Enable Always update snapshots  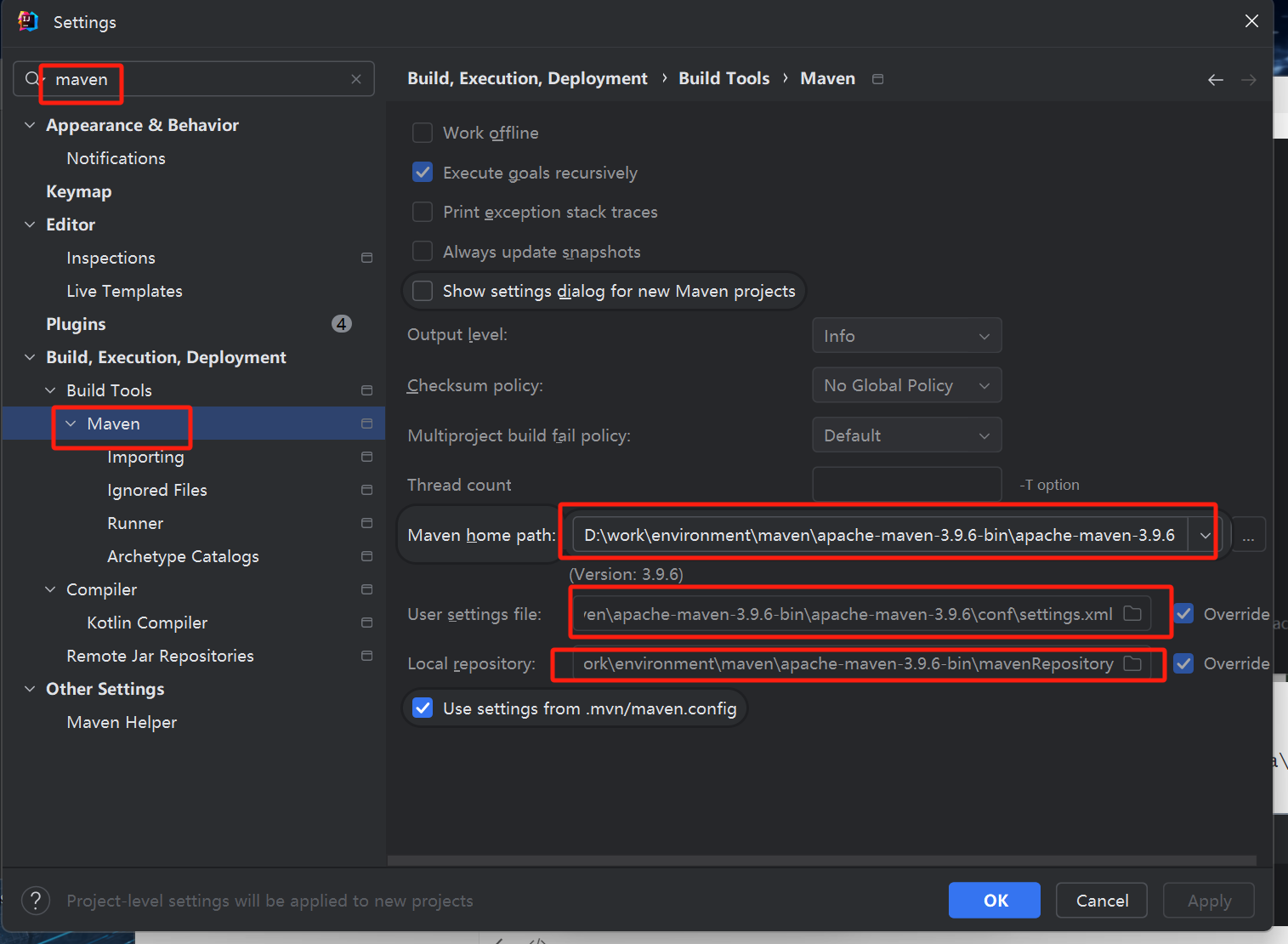tap(423, 252)
